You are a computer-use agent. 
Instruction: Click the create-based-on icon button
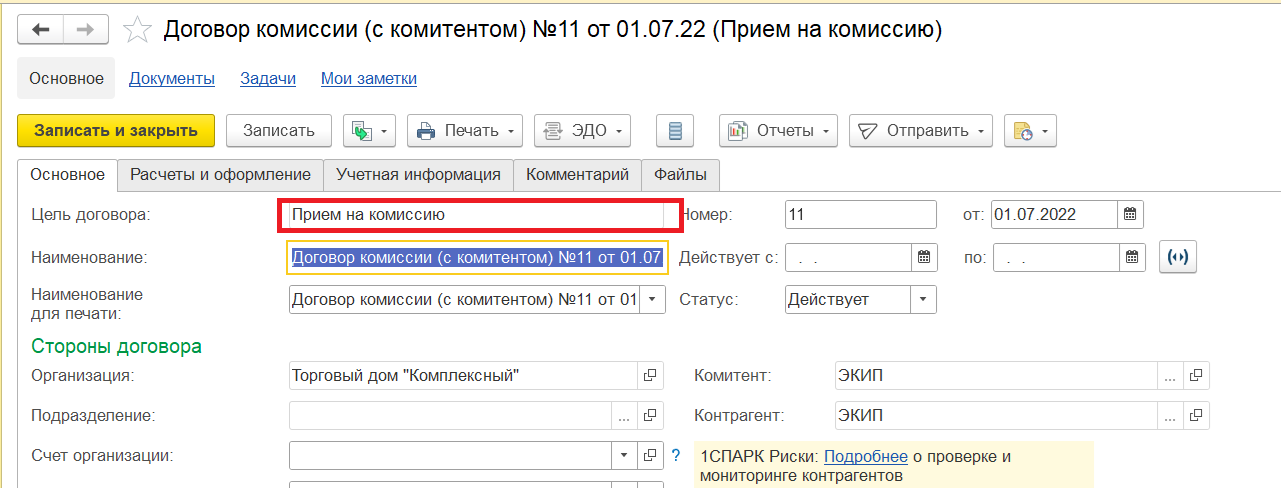[x=370, y=130]
